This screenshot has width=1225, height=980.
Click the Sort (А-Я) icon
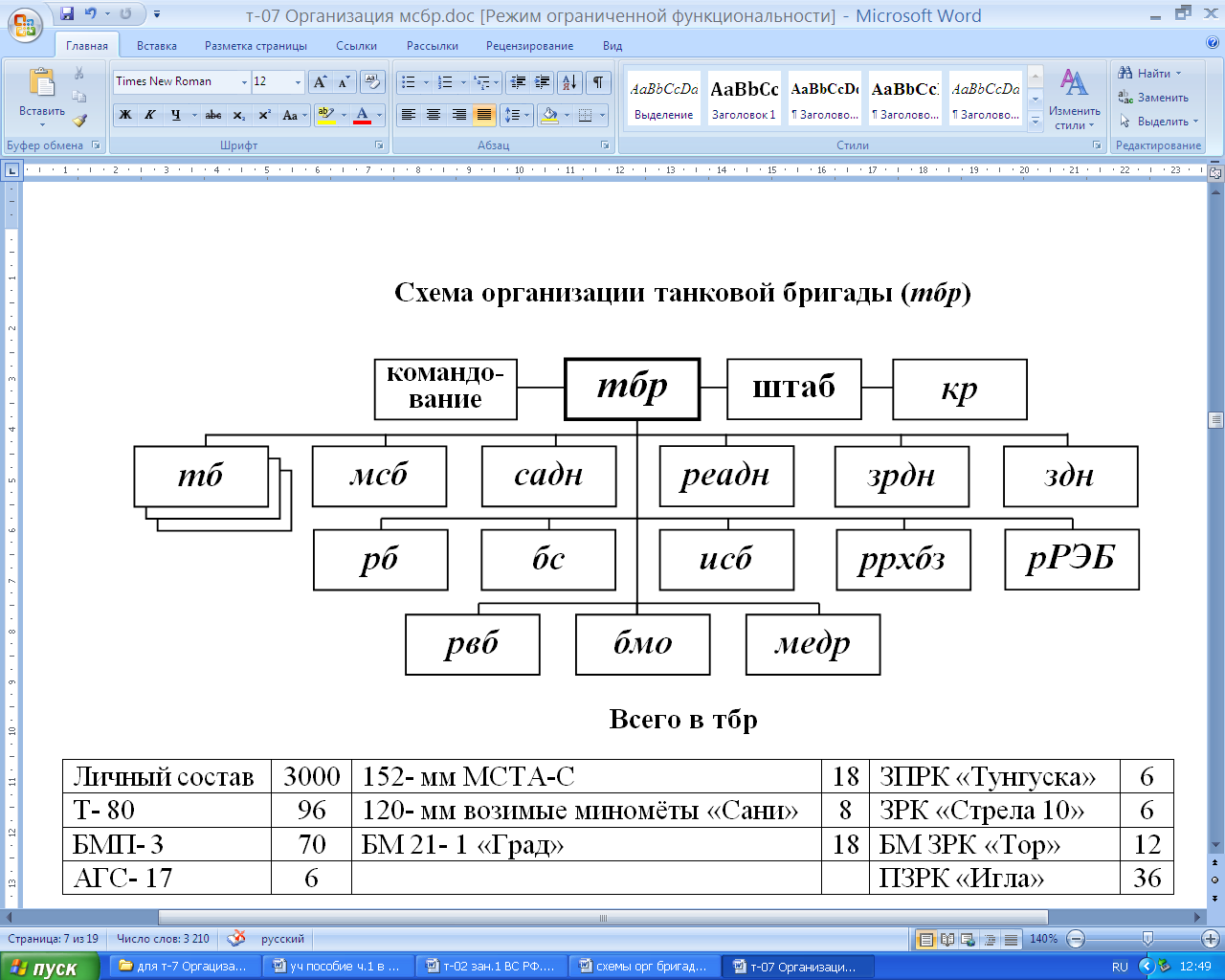click(568, 82)
